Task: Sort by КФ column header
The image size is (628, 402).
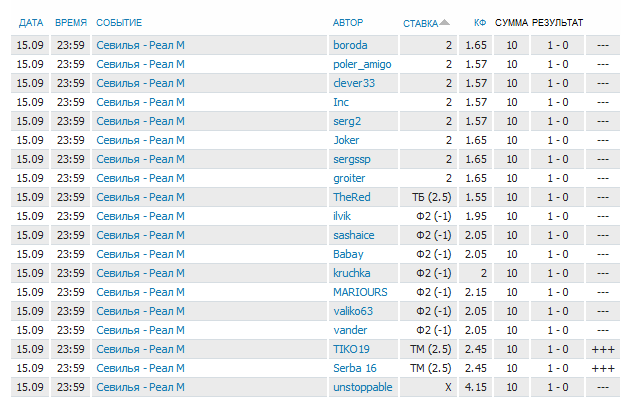Action: pos(480,23)
